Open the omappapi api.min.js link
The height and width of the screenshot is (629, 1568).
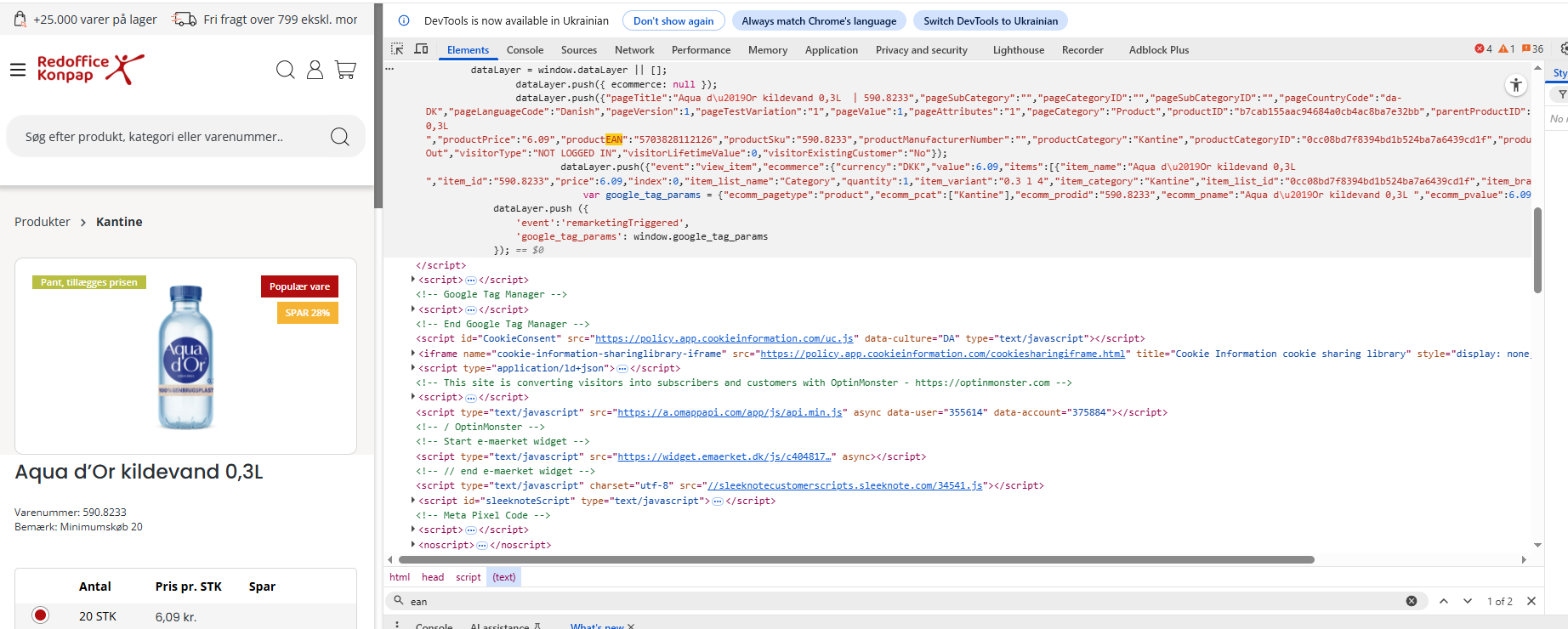pyautogui.click(x=730, y=412)
